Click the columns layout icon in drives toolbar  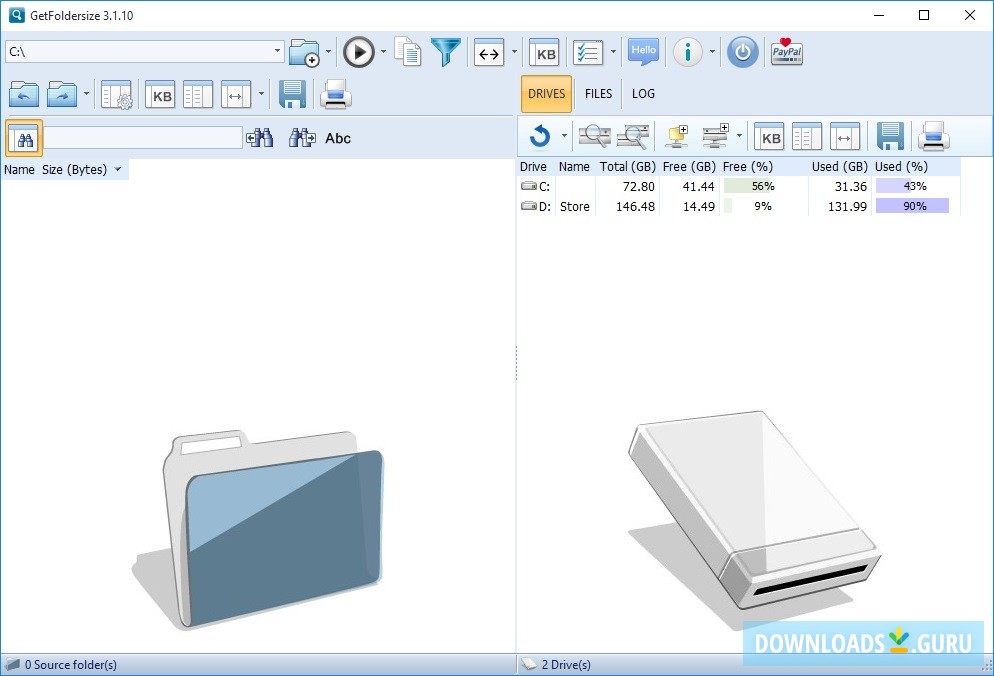click(807, 136)
